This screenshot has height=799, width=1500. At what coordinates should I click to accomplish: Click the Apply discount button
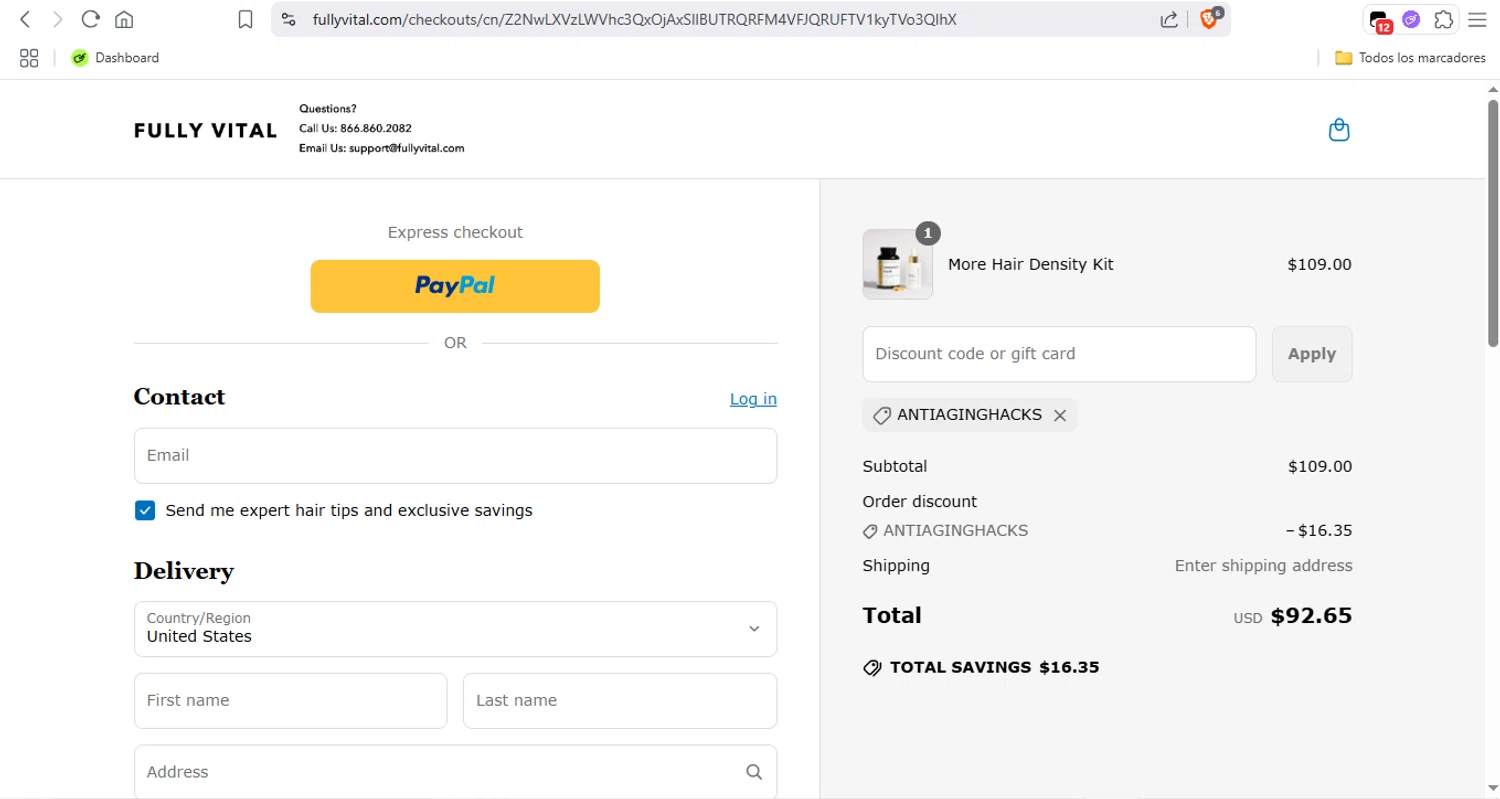point(1312,354)
